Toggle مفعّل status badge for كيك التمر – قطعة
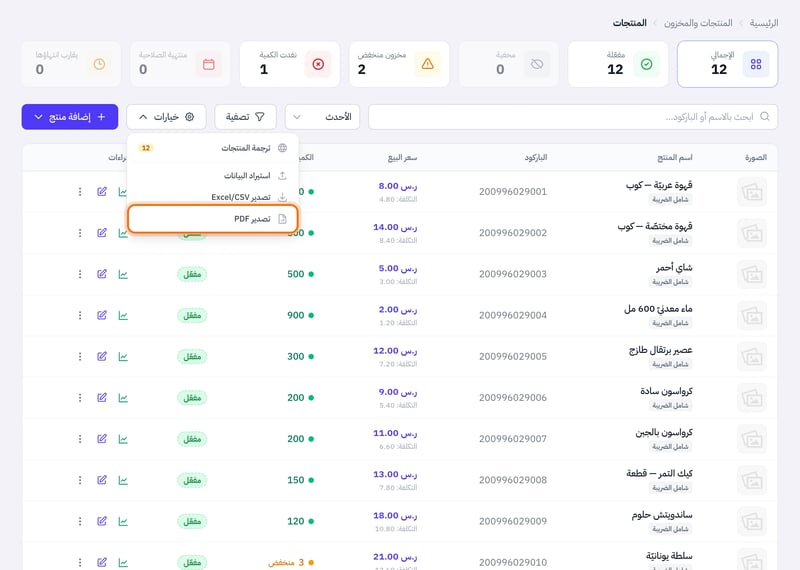 [192, 480]
